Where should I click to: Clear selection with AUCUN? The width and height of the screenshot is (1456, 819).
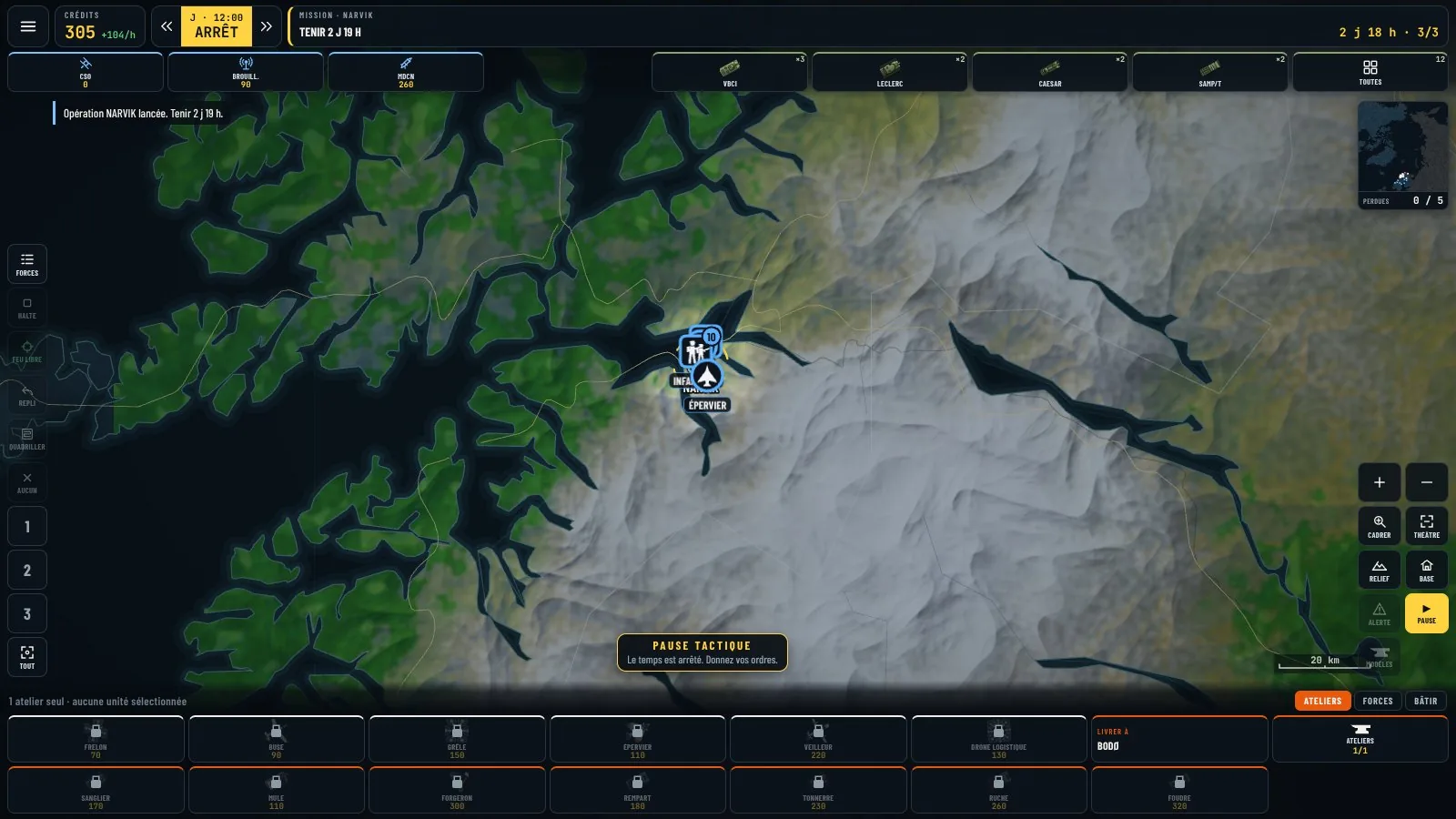[x=27, y=482]
